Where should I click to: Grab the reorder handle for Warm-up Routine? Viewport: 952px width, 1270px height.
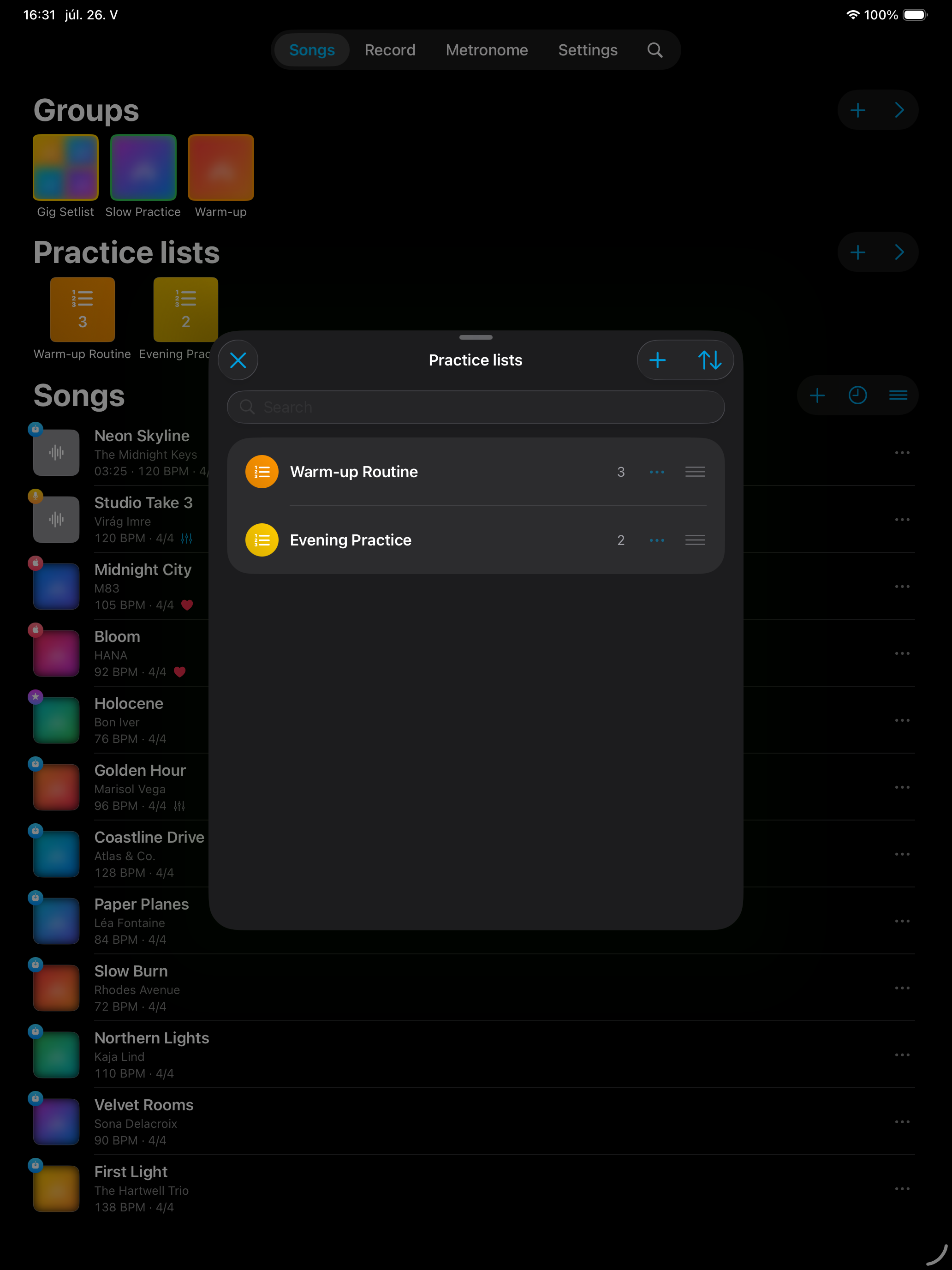pyautogui.click(x=695, y=472)
